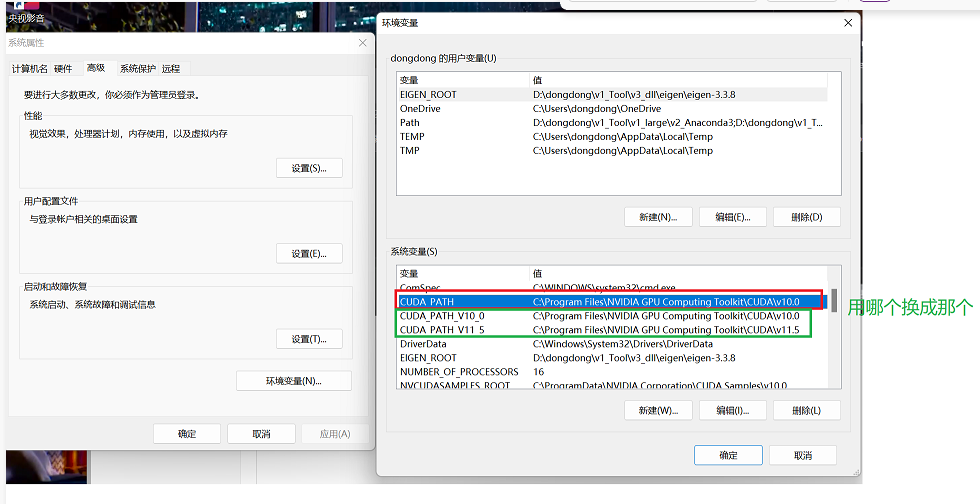Image resolution: width=980 pixels, height=504 pixels.
Task: Click 值 header in system variables
Action: pos(679,273)
